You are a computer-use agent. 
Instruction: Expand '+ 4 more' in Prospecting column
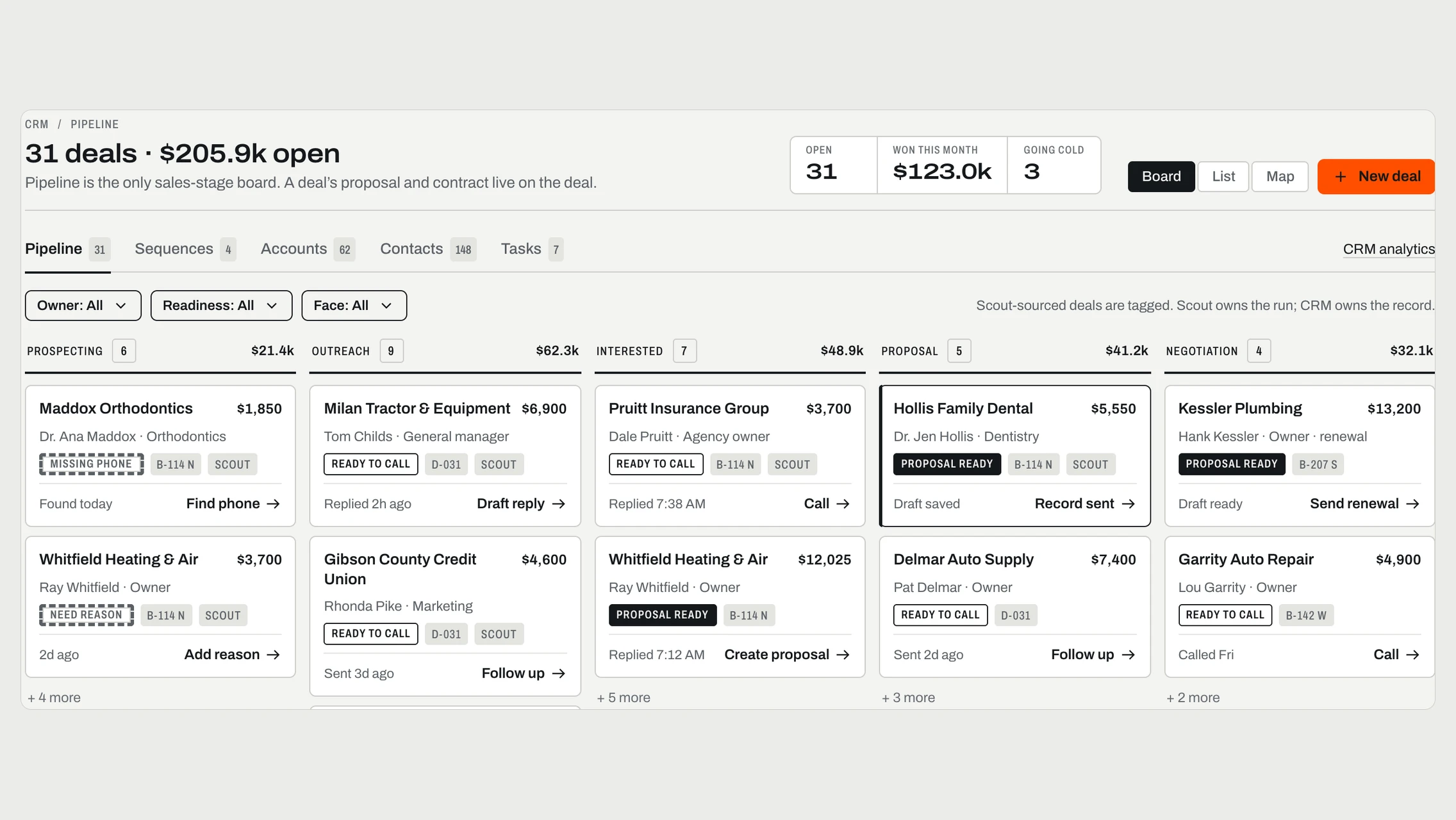click(54, 698)
